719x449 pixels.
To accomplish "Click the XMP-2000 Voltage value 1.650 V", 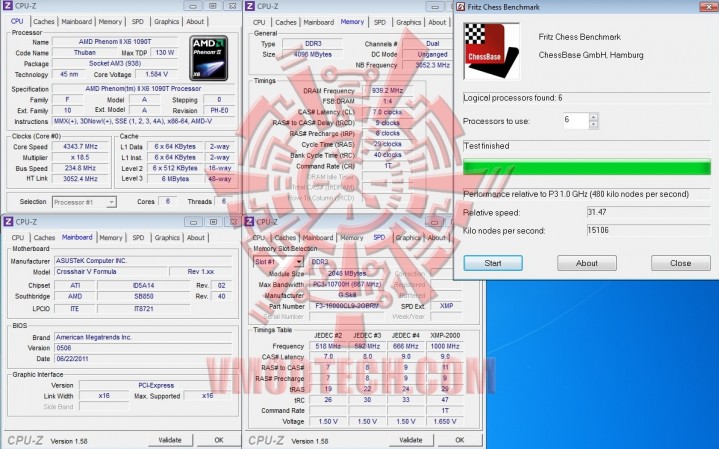I will pyautogui.click(x=445, y=421).
